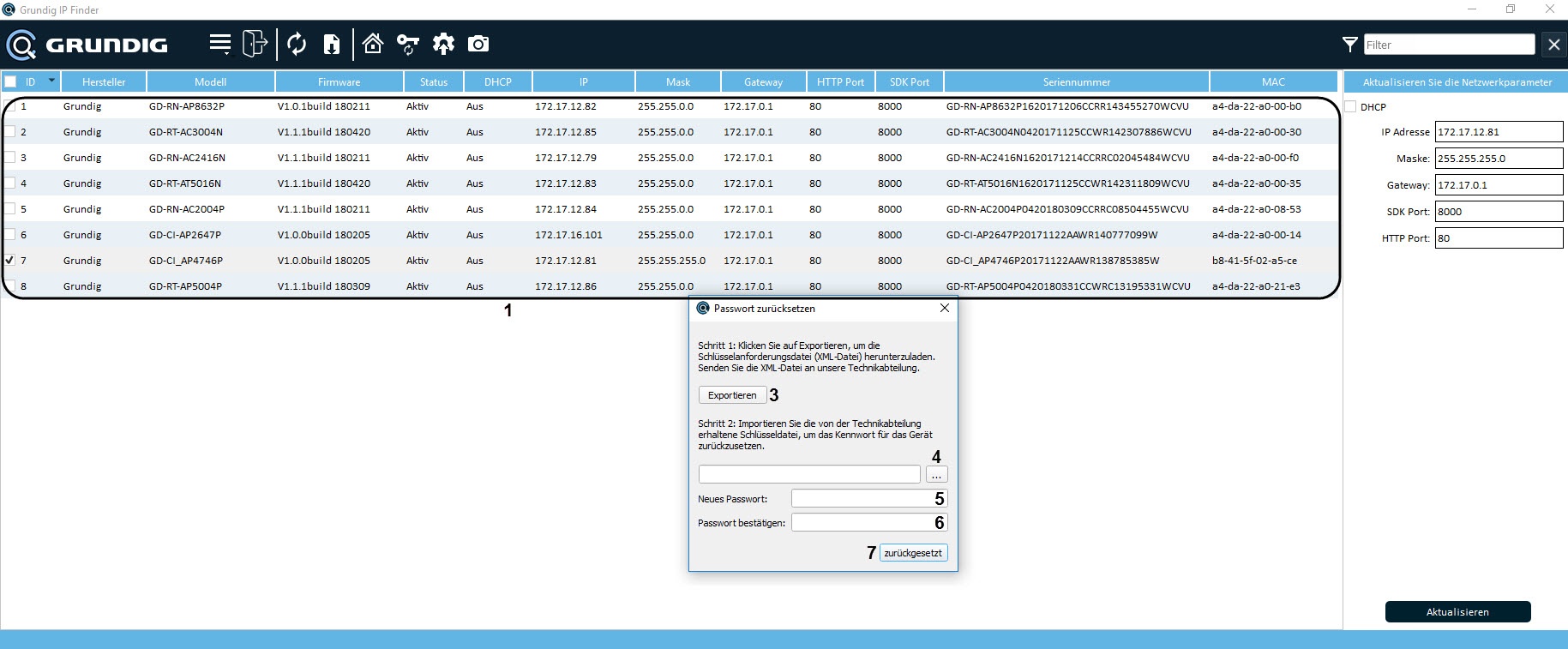Click the home icon
1568x649 pixels.
coord(373,44)
